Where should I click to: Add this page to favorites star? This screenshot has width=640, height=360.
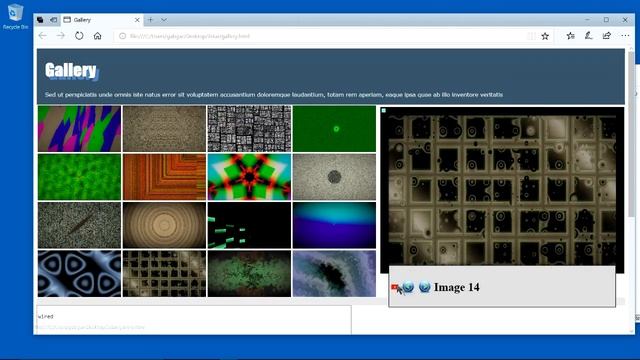(545, 36)
